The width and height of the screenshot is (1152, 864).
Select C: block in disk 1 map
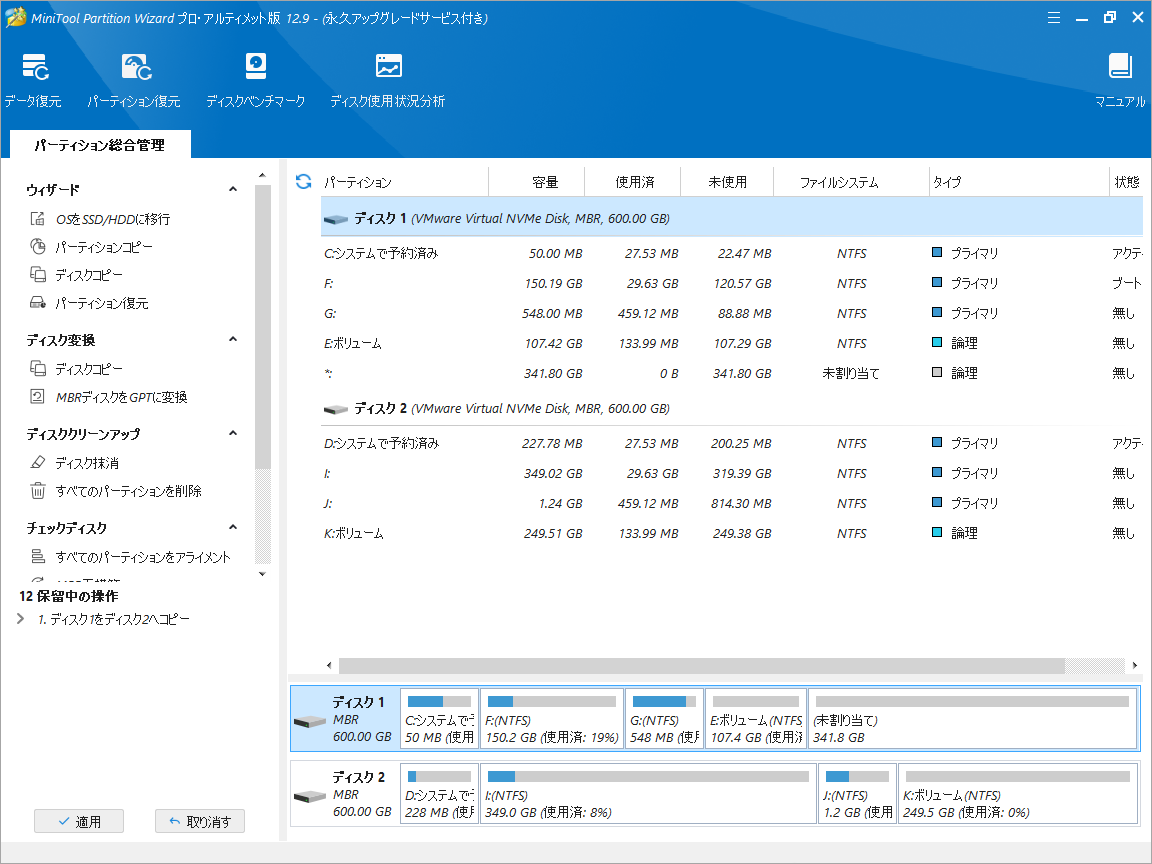click(439, 719)
